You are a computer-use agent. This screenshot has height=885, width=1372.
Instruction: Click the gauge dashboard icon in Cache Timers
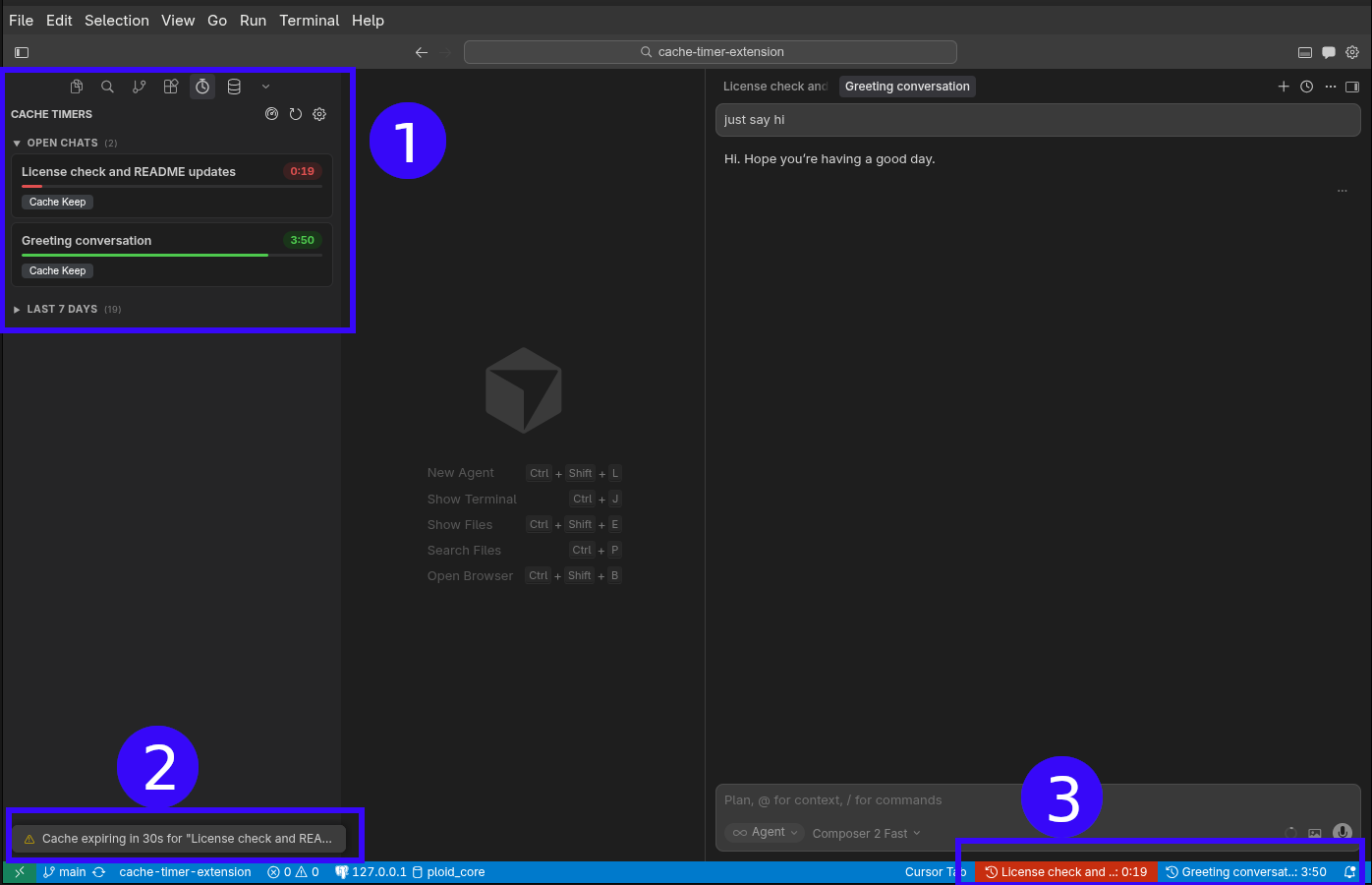coord(272,114)
